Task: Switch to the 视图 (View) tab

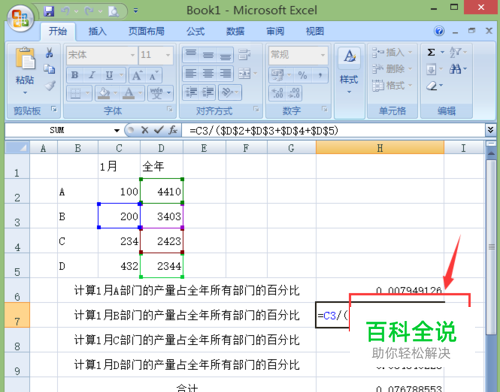Action: pyautogui.click(x=315, y=31)
